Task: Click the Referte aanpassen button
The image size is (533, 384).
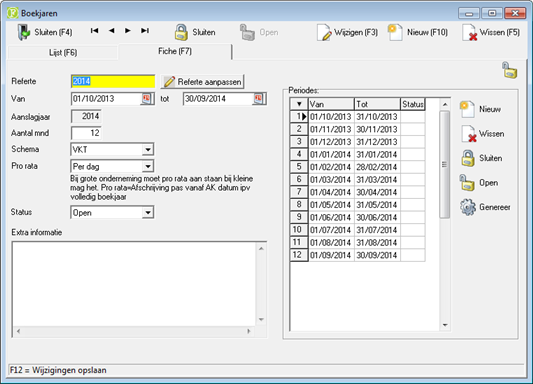Action: 202,82
